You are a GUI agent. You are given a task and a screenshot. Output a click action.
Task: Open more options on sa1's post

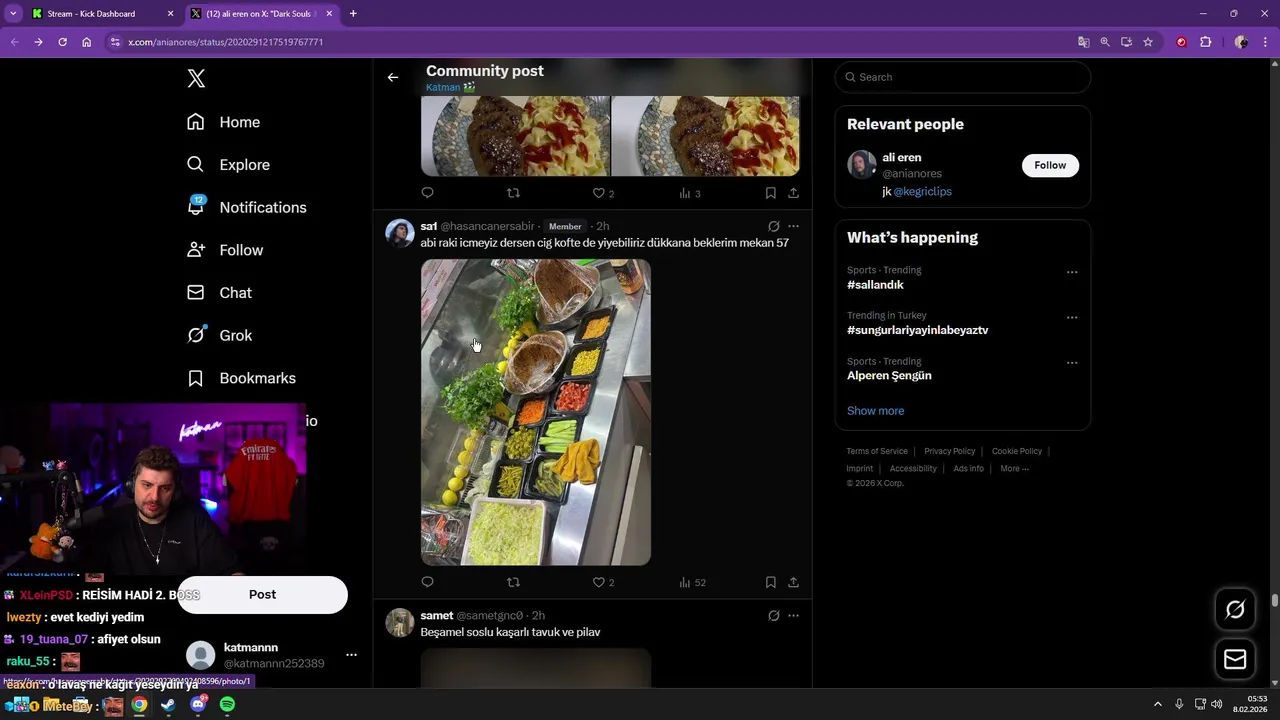(793, 226)
